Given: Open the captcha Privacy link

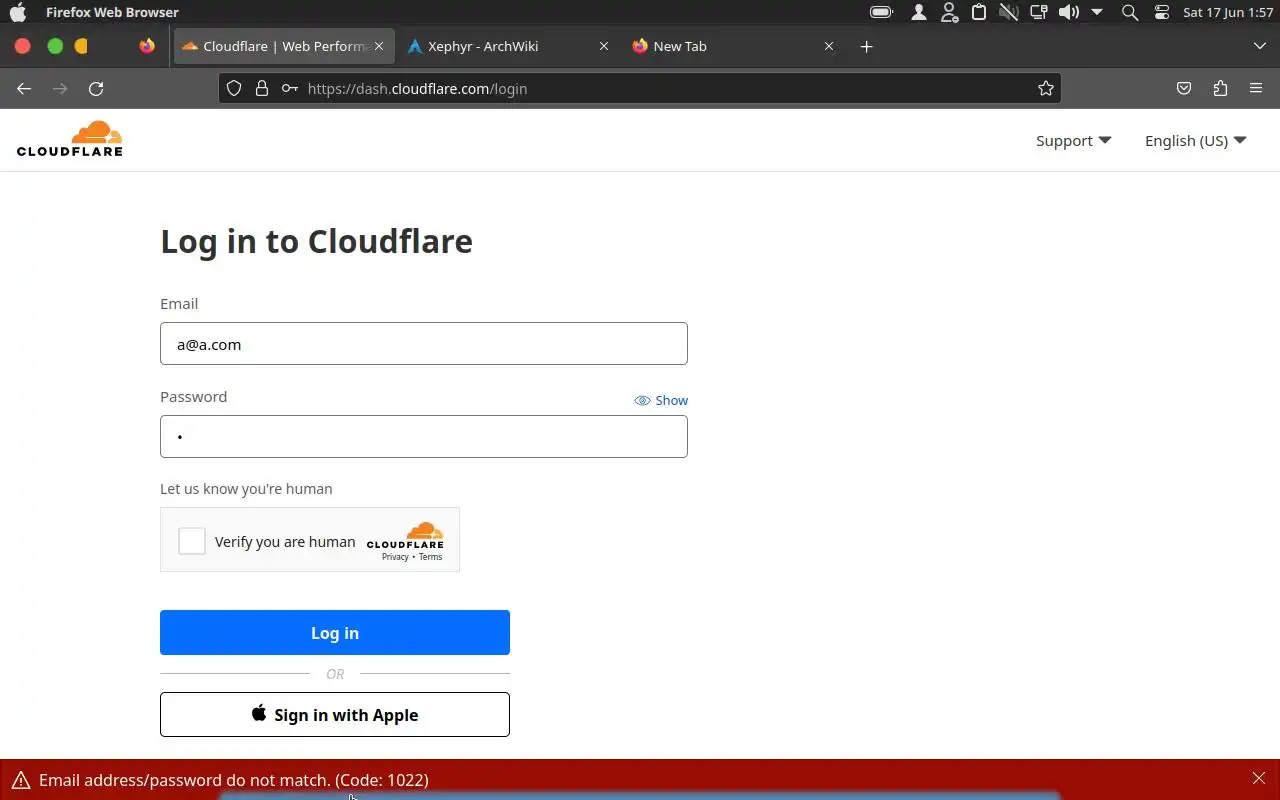Looking at the screenshot, I should point(395,557).
